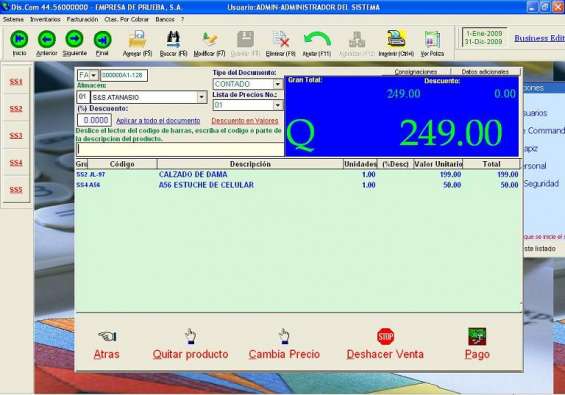565x395 pixels.
Task: Click the Unidades column header
Action: coord(360,164)
